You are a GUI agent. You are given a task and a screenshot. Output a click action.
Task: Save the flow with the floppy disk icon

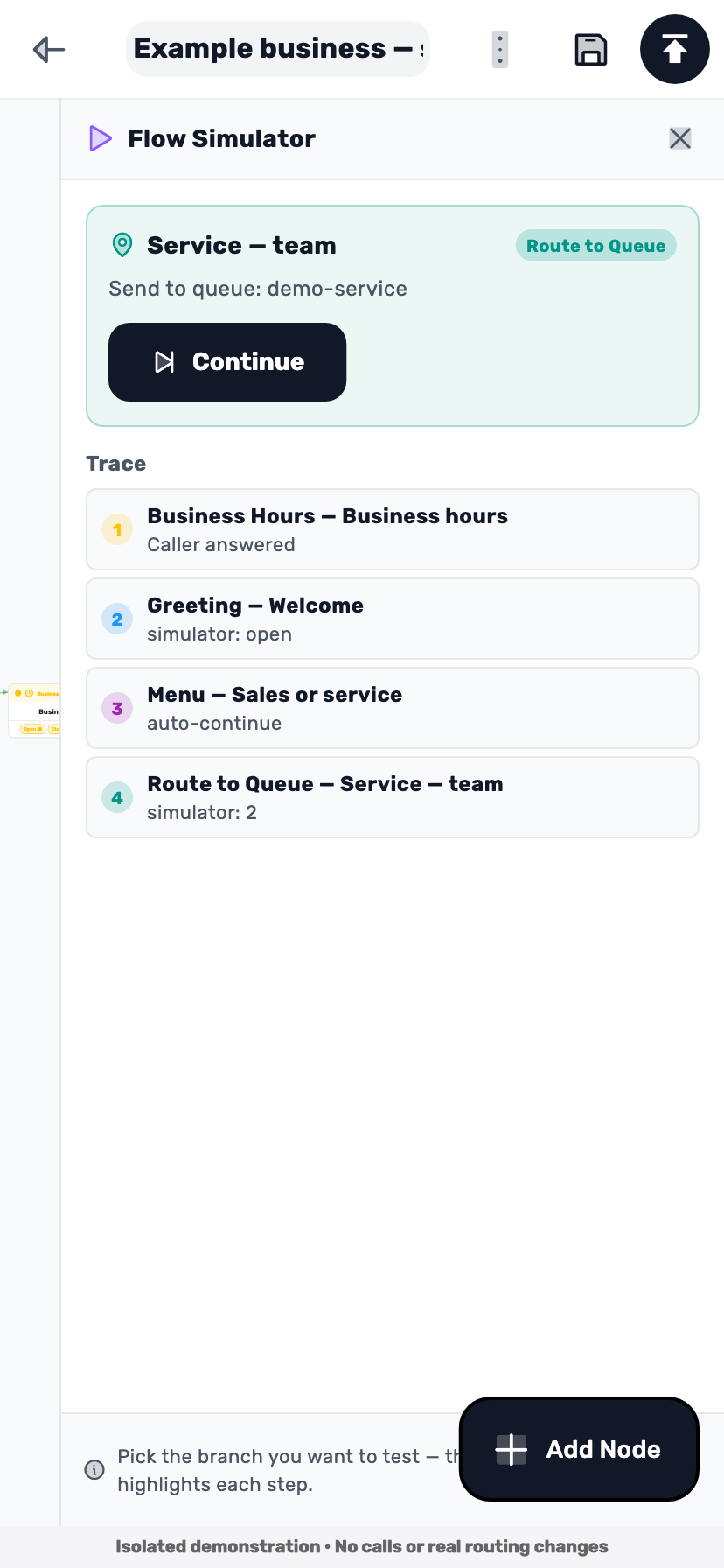pyautogui.click(x=591, y=50)
